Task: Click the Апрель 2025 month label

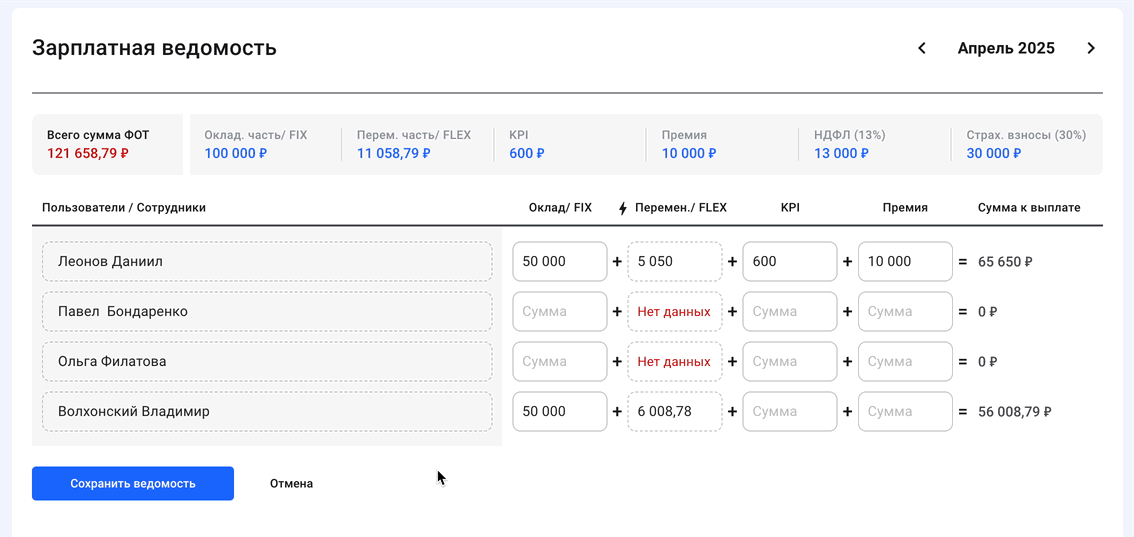Action: point(1006,48)
